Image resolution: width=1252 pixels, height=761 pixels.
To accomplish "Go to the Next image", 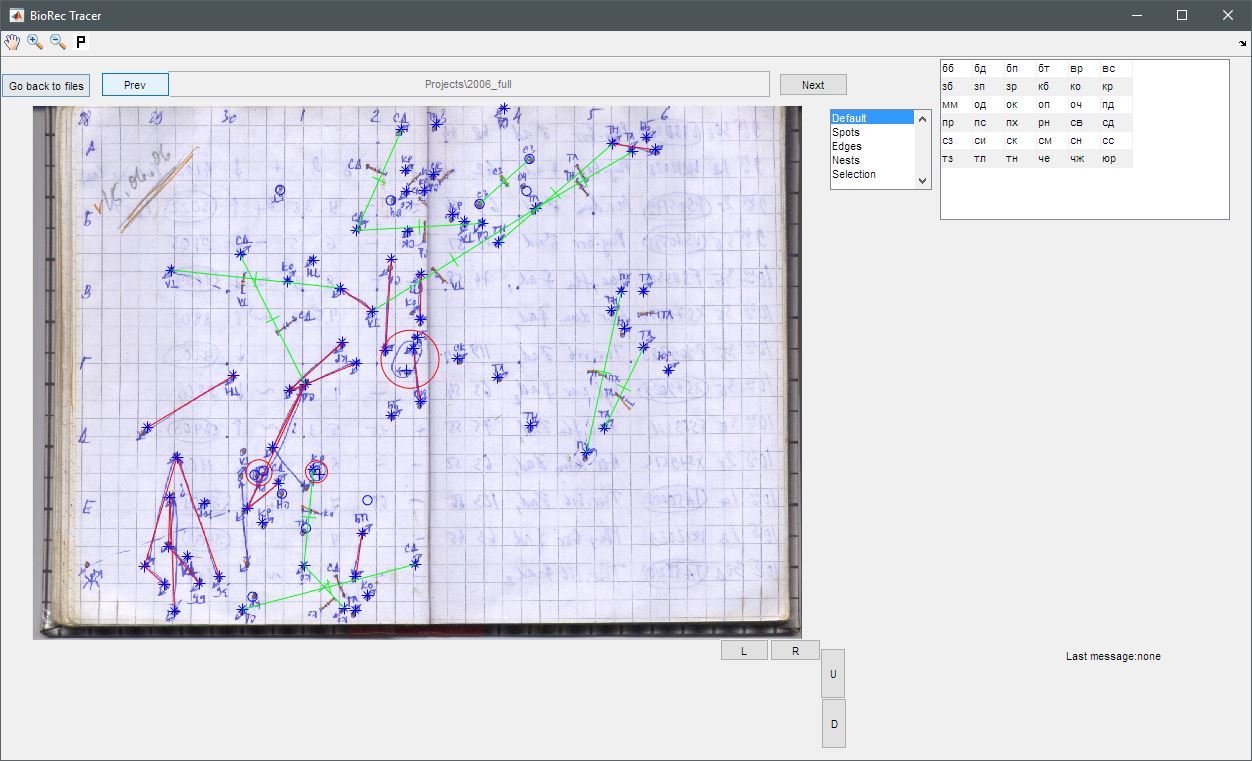I will tap(813, 85).
